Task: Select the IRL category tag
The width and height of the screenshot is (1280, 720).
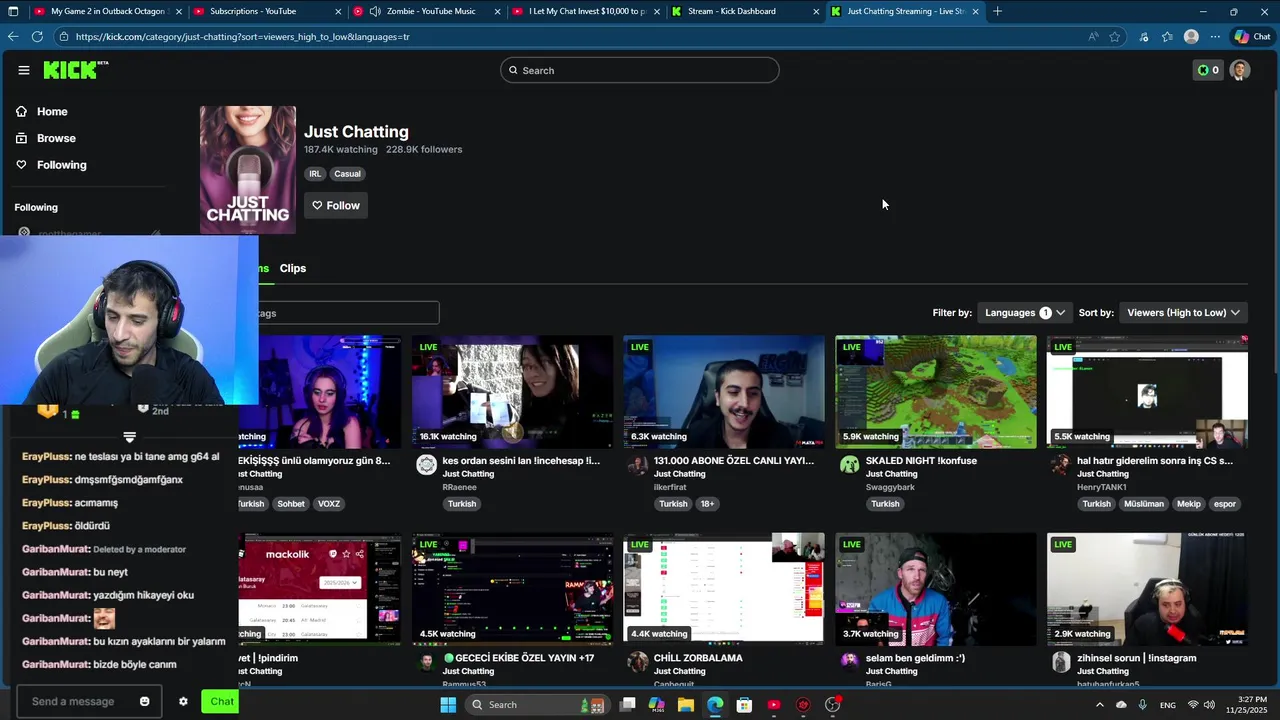Action: coord(315,174)
